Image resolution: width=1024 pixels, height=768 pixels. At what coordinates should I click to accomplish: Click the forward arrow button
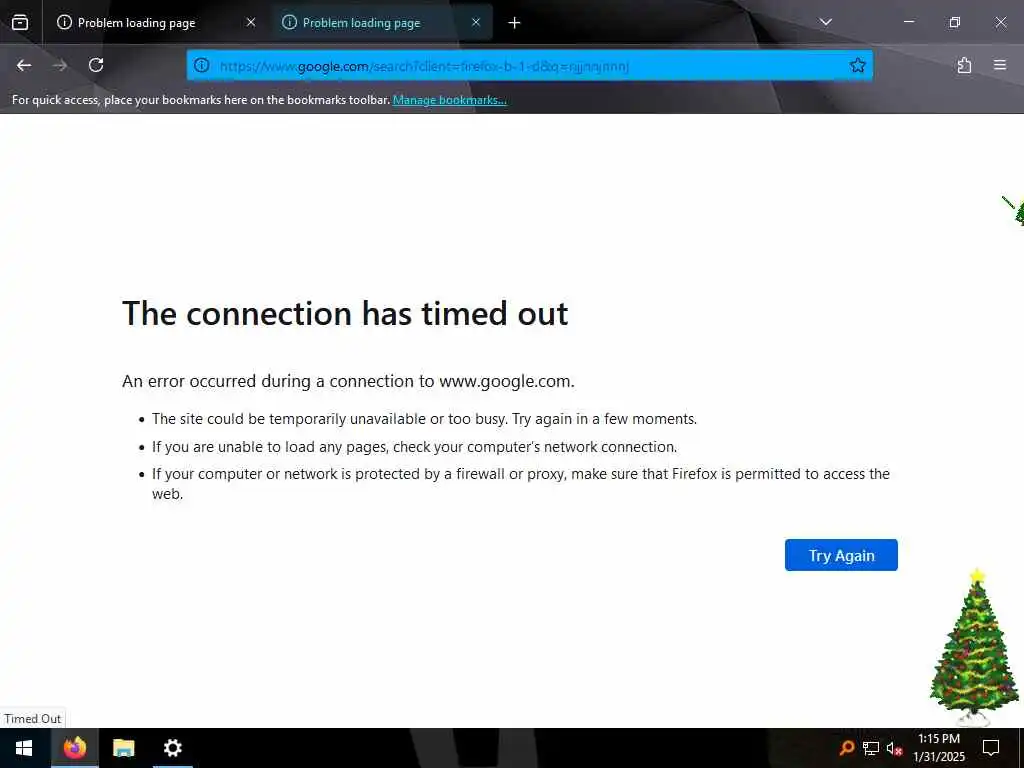[x=60, y=65]
